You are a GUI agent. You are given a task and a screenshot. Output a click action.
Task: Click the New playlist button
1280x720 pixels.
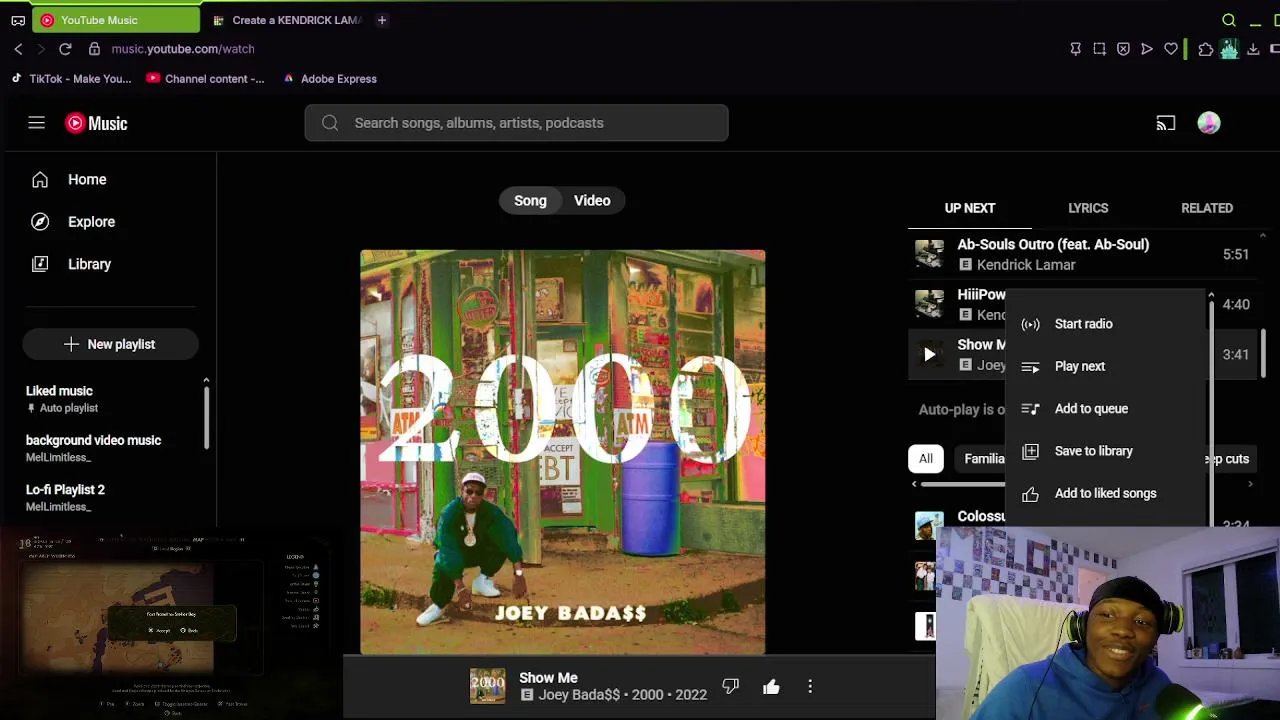[110, 344]
